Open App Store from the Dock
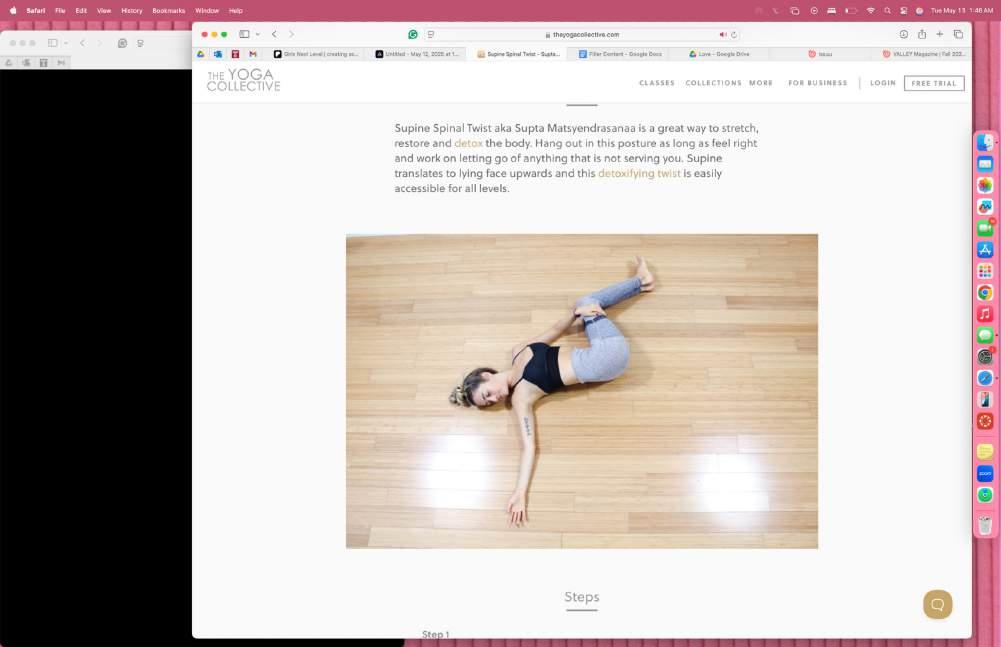This screenshot has height=647, width=1001. click(985, 250)
